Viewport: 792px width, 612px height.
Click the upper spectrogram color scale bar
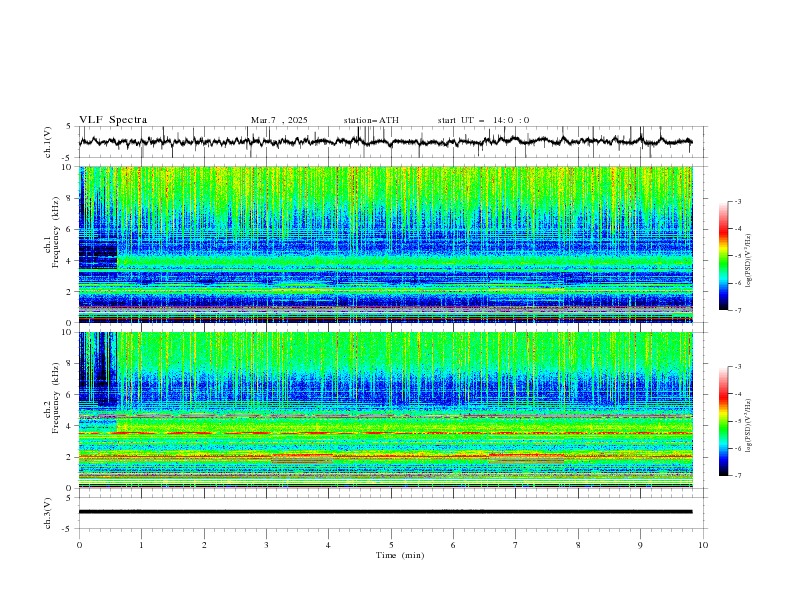pyautogui.click(x=723, y=256)
